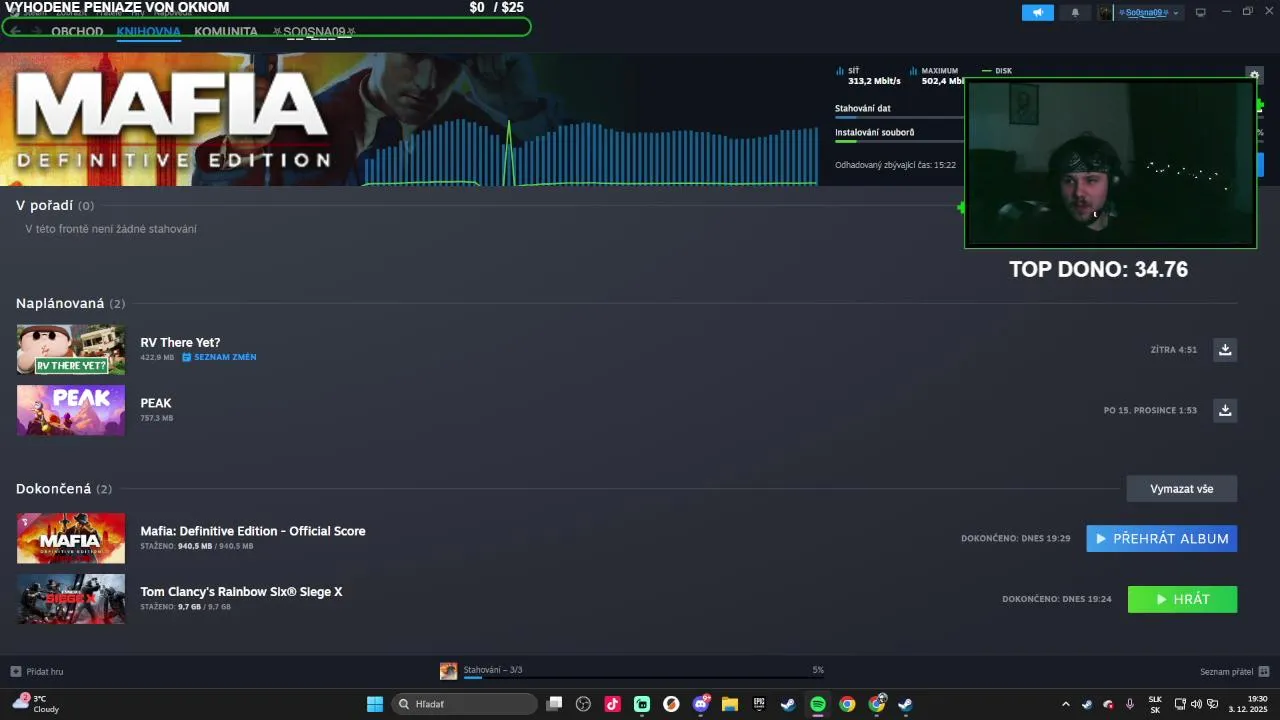The image size is (1280, 720).
Task: Switch to Spotify on the taskbar
Action: [818, 704]
